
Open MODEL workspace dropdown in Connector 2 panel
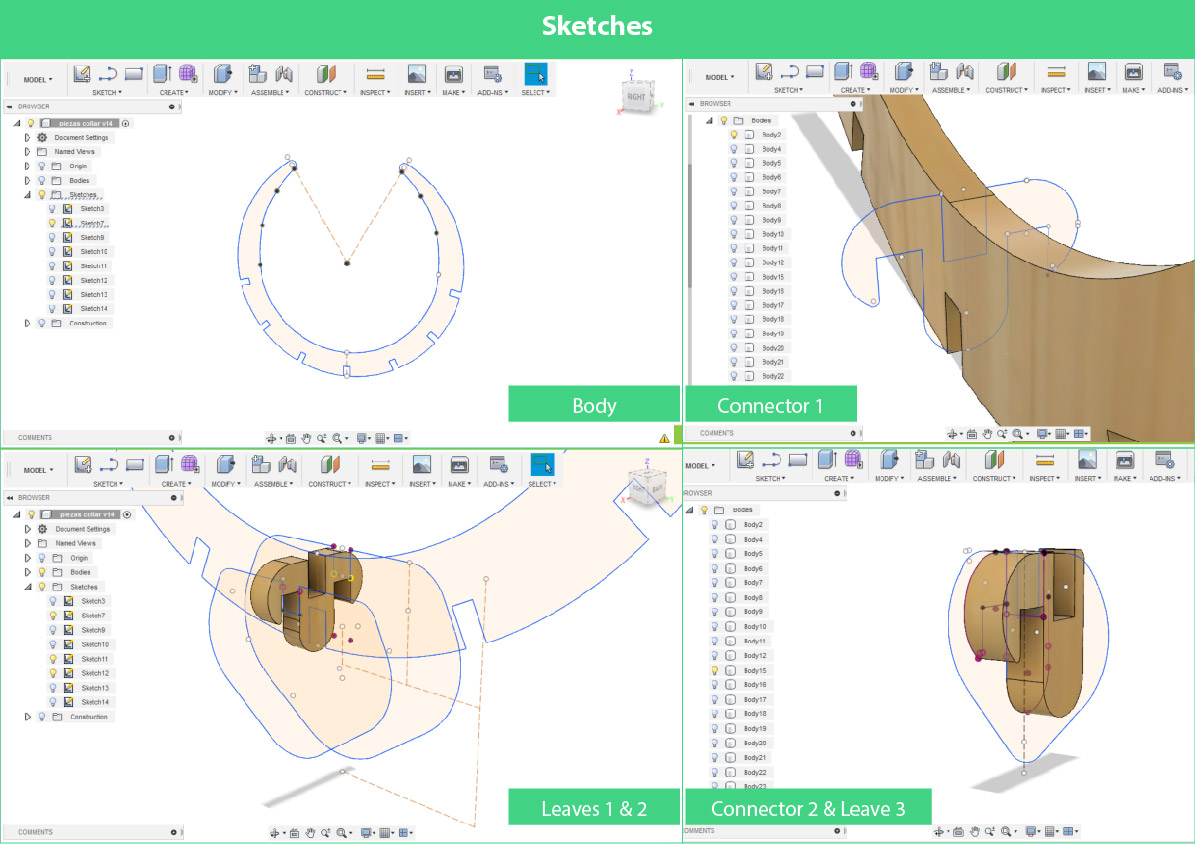coord(700,466)
